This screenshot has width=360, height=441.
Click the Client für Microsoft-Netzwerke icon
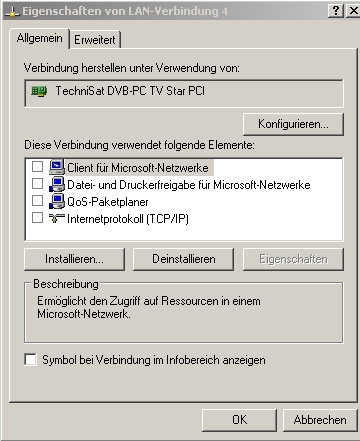[x=57, y=167]
